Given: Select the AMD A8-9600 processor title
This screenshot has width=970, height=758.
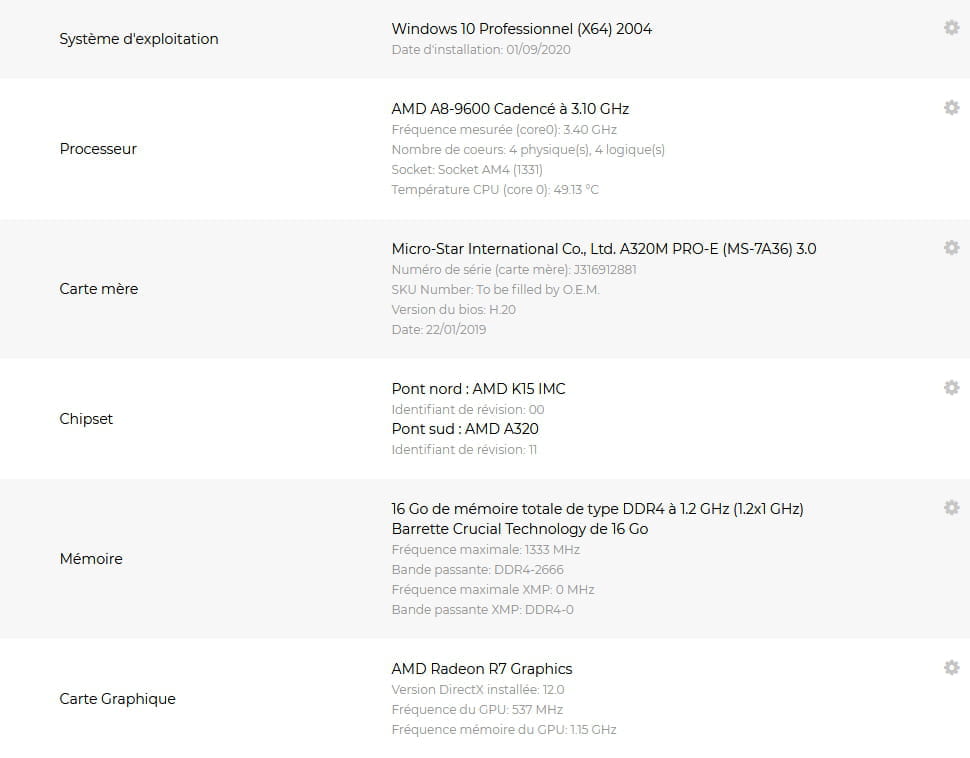Looking at the screenshot, I should [510, 109].
